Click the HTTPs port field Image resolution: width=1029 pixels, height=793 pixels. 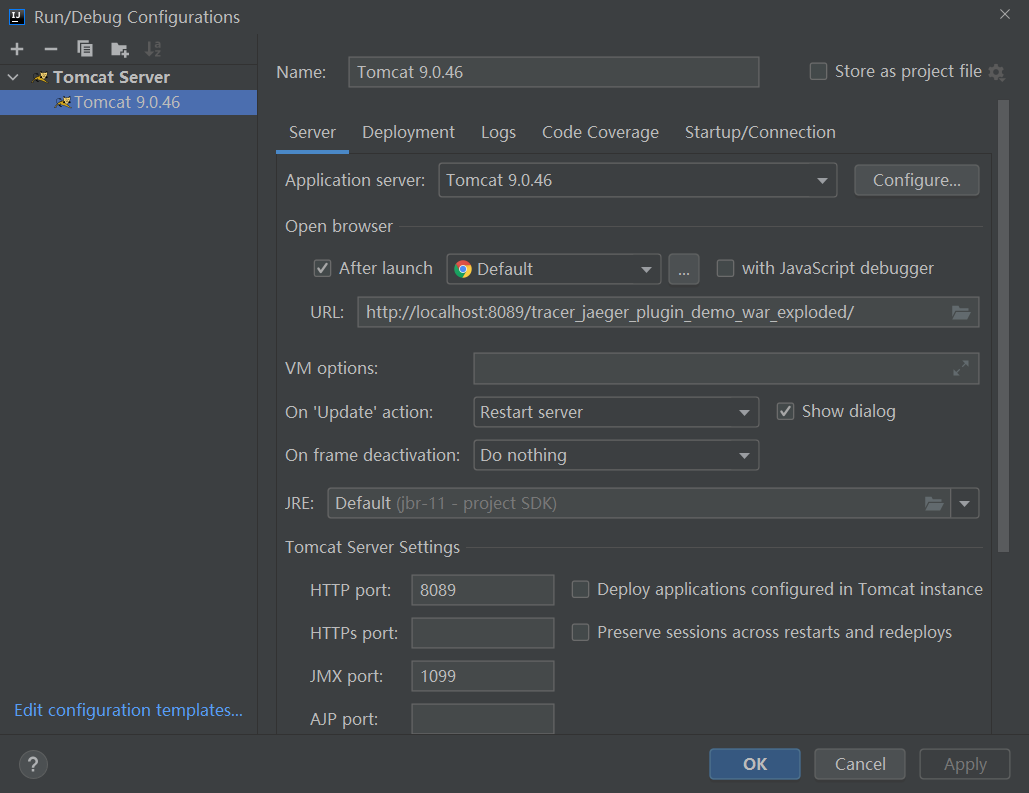click(482, 633)
